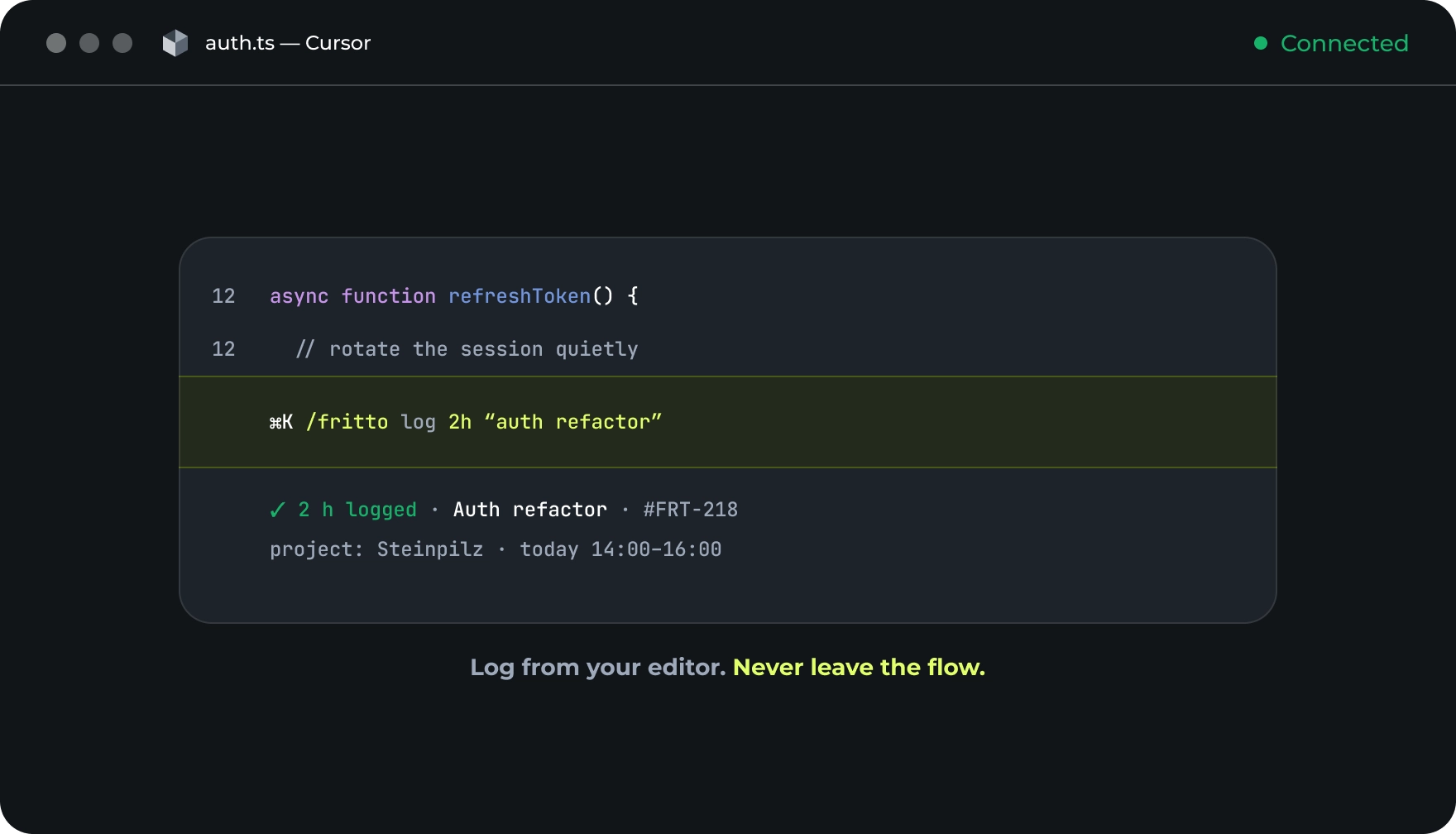
Task: Click line number 12 beside the comment
Action: (223, 349)
